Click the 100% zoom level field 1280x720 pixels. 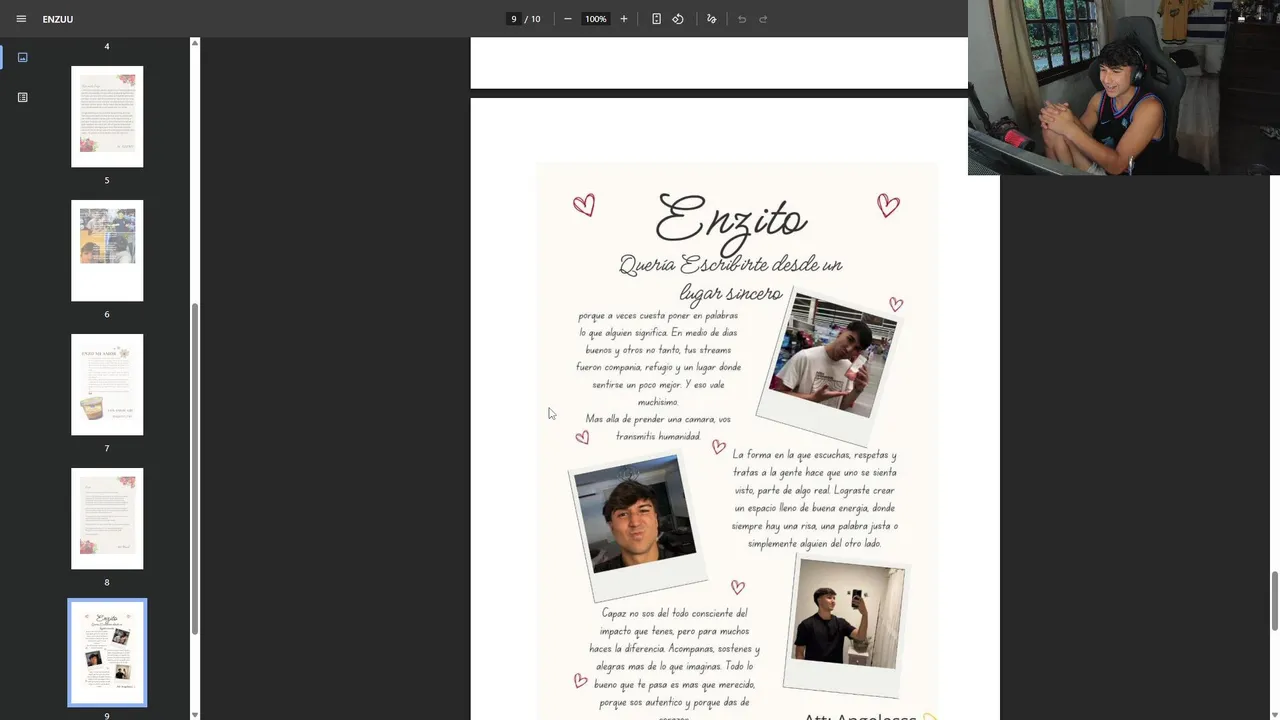596,19
